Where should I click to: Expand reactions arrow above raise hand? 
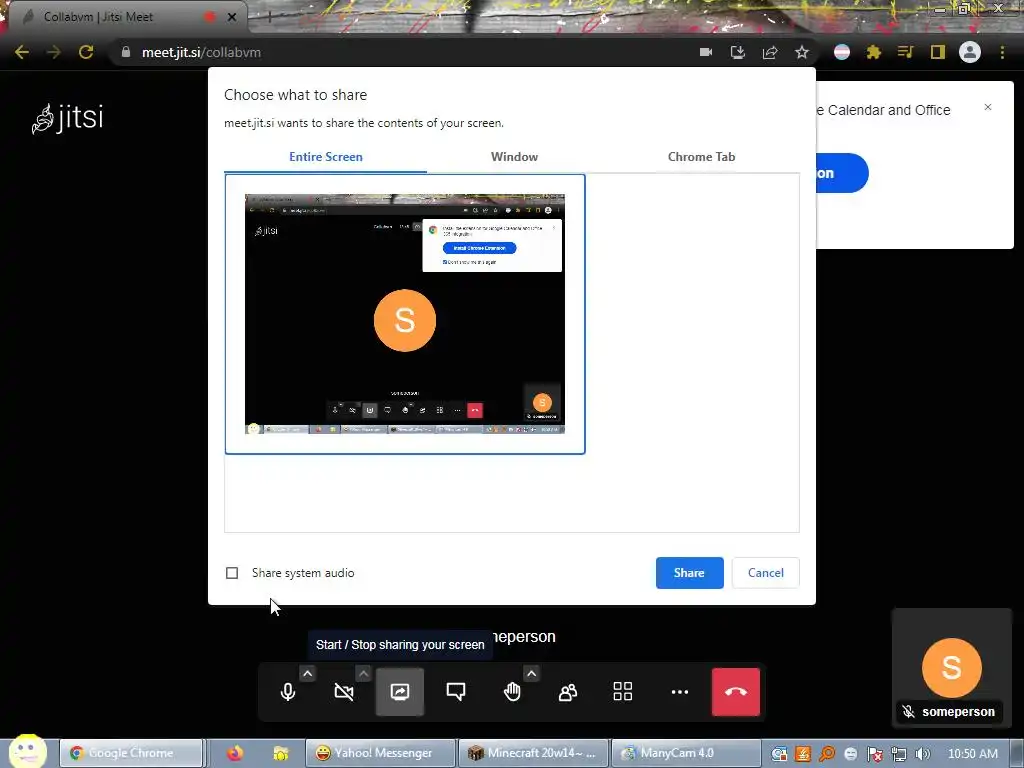pyautogui.click(x=532, y=673)
